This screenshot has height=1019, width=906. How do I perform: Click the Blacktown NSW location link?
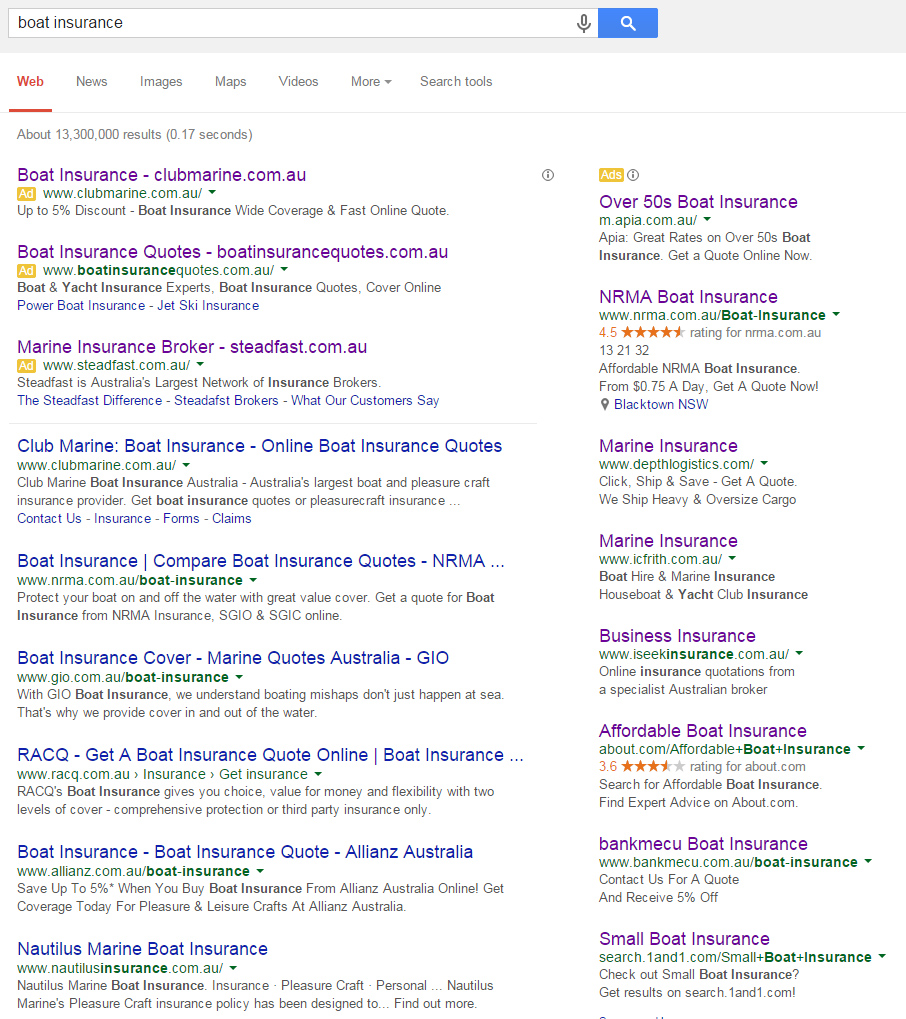tap(661, 404)
